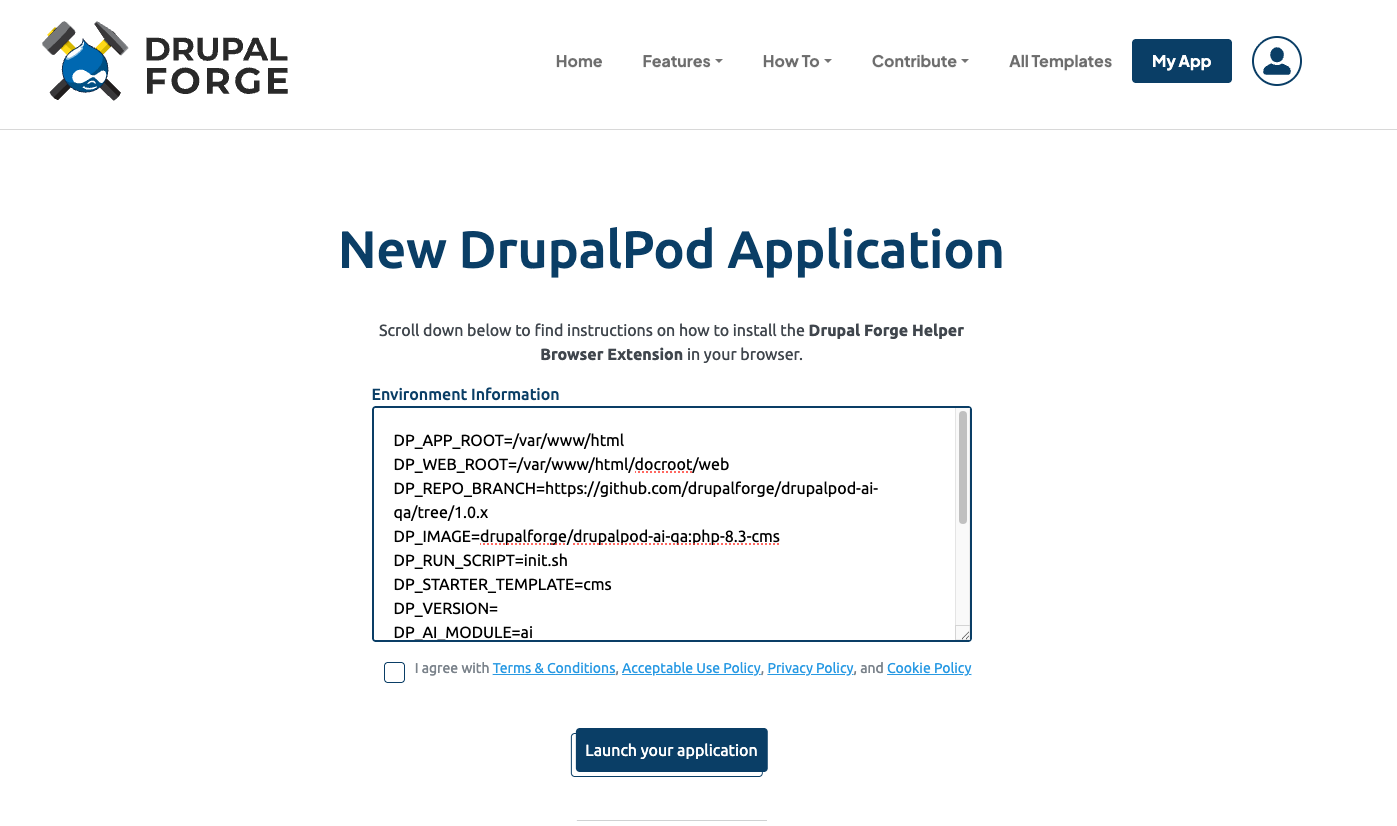Click the Drupal Forge logo
This screenshot has height=826, width=1397.
coord(165,61)
